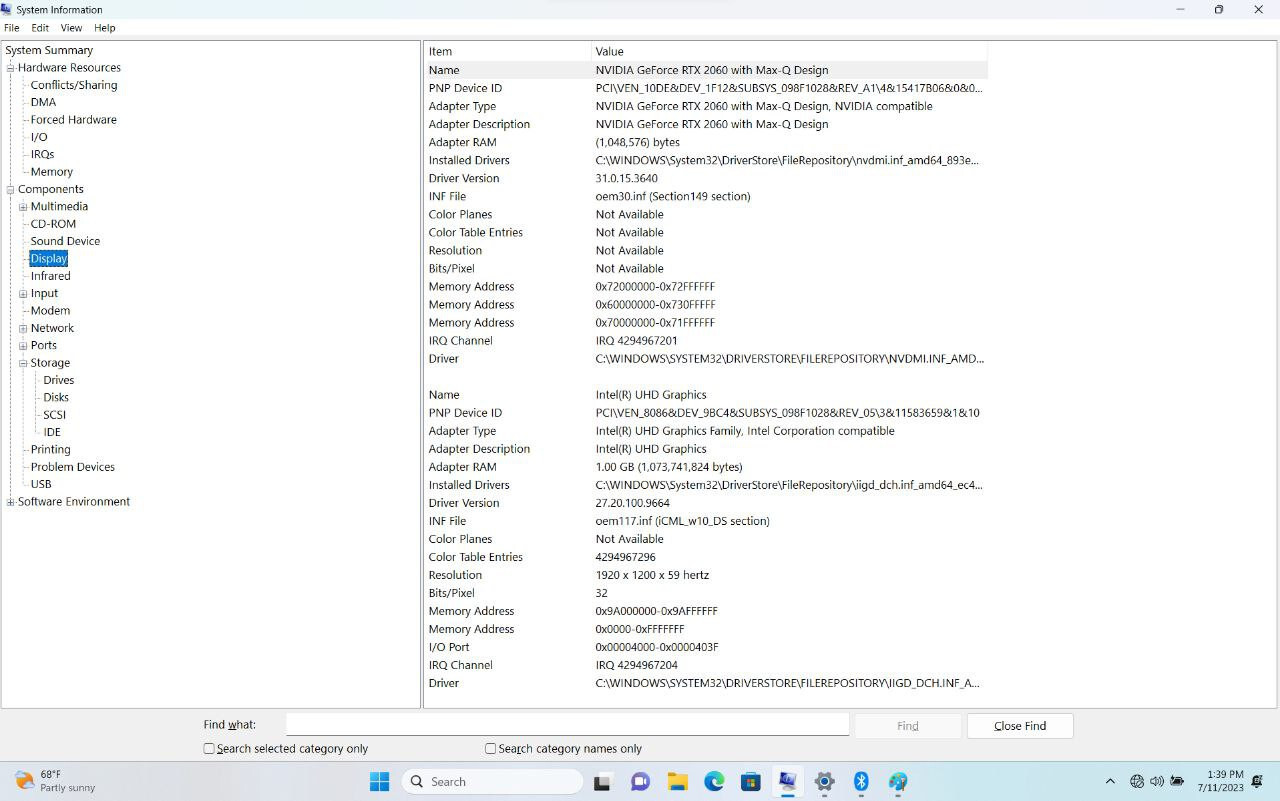This screenshot has height=801, width=1280.
Task: Open the Windows Start menu
Action: click(x=379, y=782)
